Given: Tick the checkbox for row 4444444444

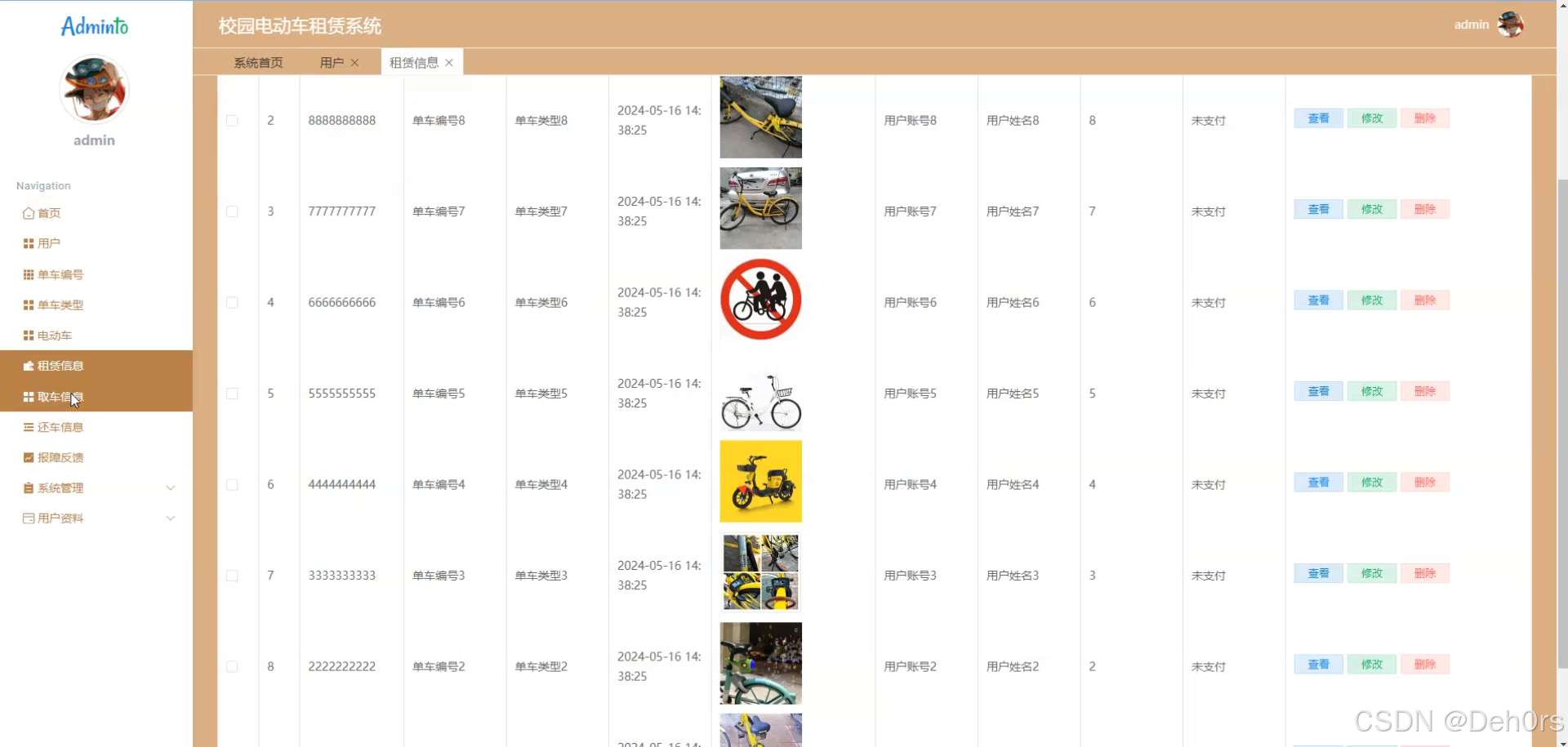Looking at the screenshot, I should tap(232, 485).
